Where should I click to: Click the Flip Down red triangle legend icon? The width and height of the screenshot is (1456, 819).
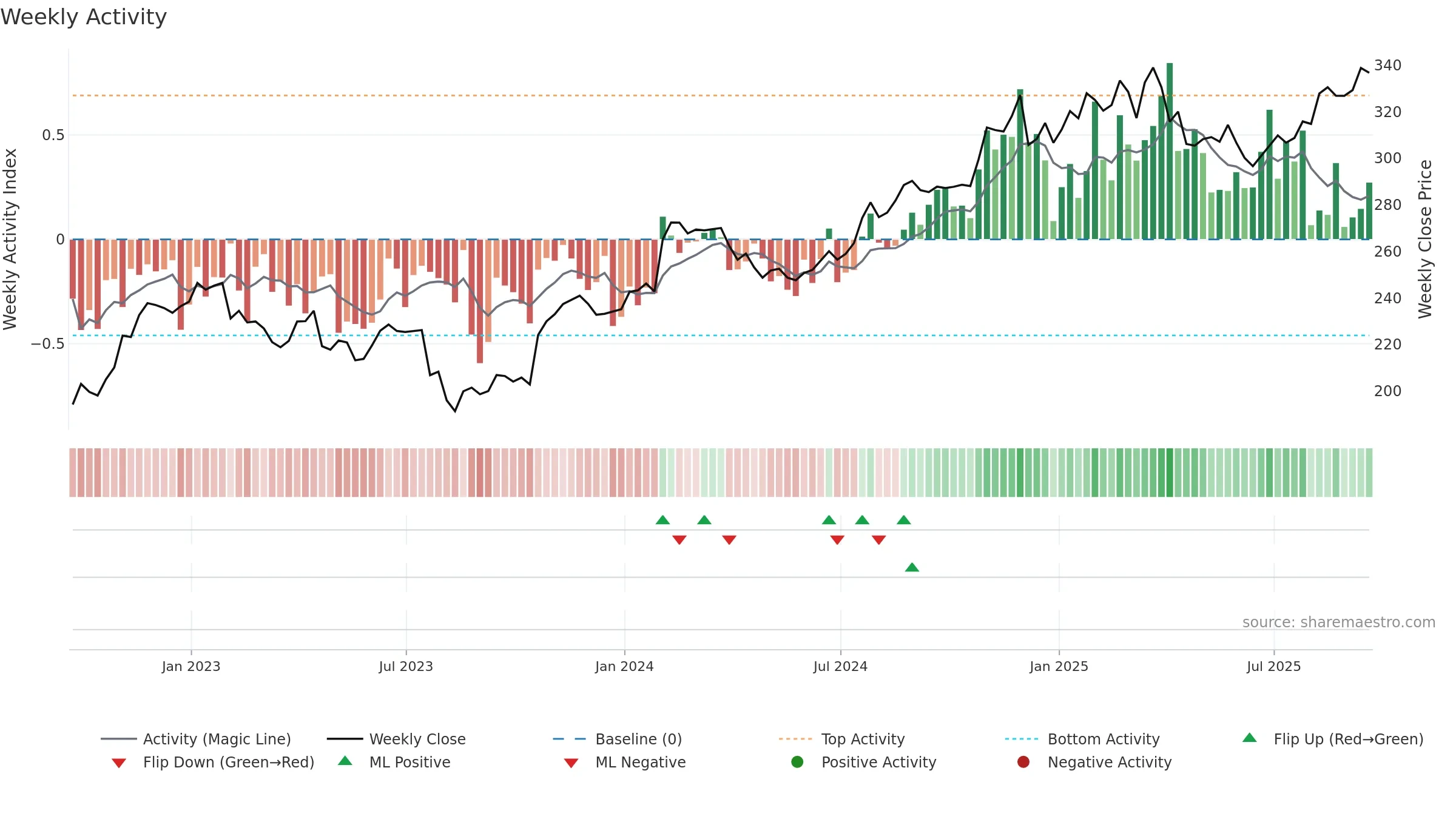(119, 763)
